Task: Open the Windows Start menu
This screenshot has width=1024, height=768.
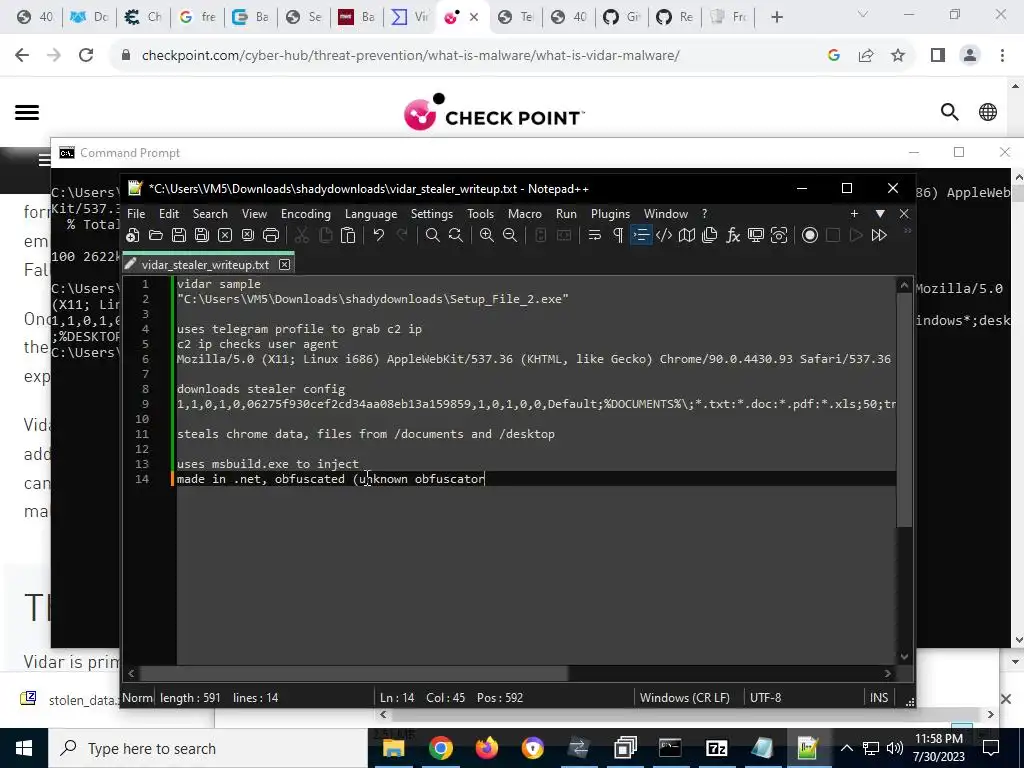Action: (24, 748)
